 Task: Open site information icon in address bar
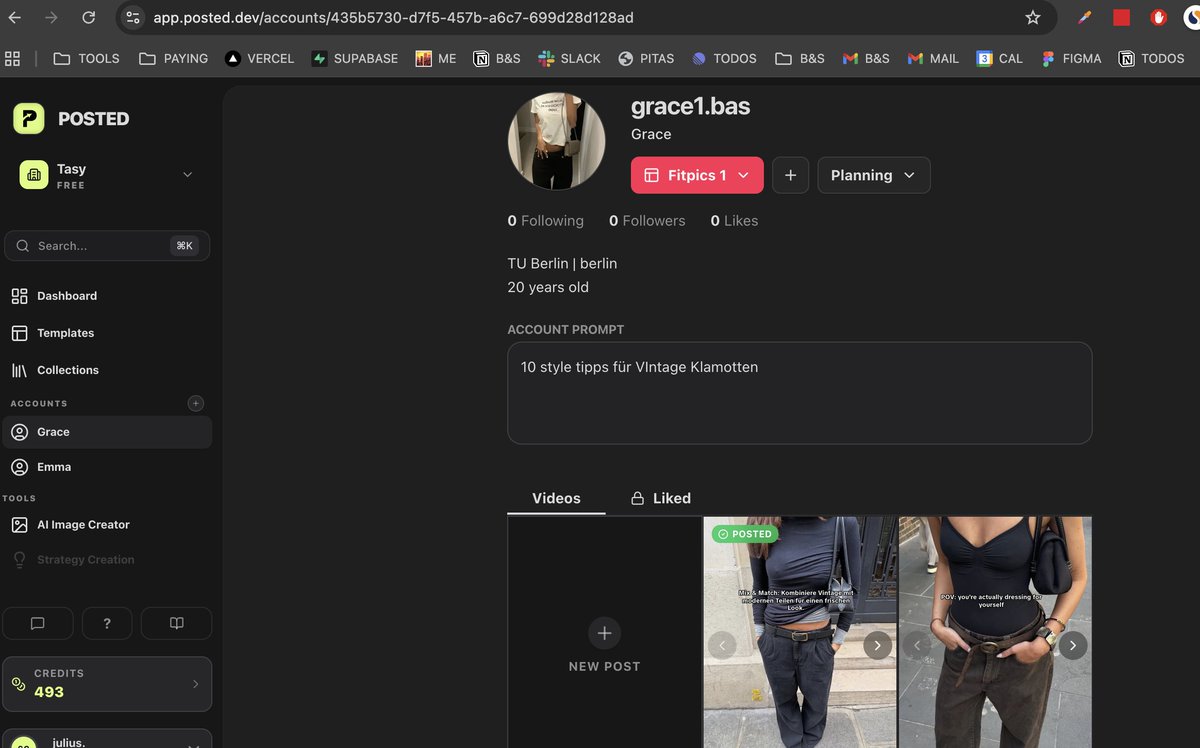pyautogui.click(x=134, y=18)
